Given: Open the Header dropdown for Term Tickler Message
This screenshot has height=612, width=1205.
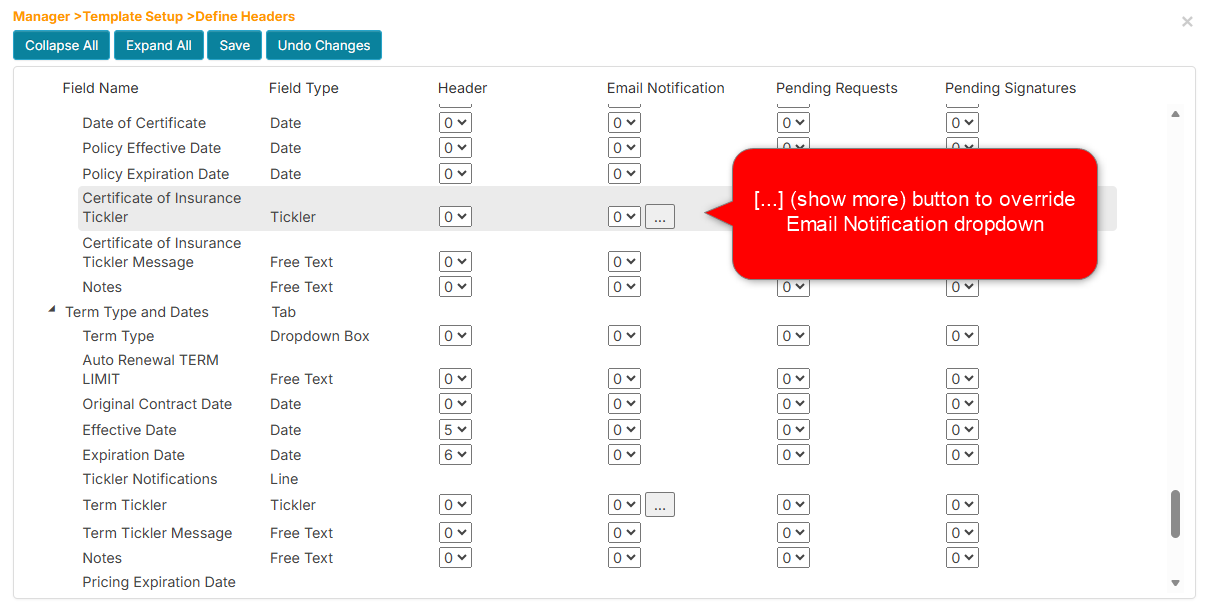Looking at the screenshot, I should coord(454,532).
